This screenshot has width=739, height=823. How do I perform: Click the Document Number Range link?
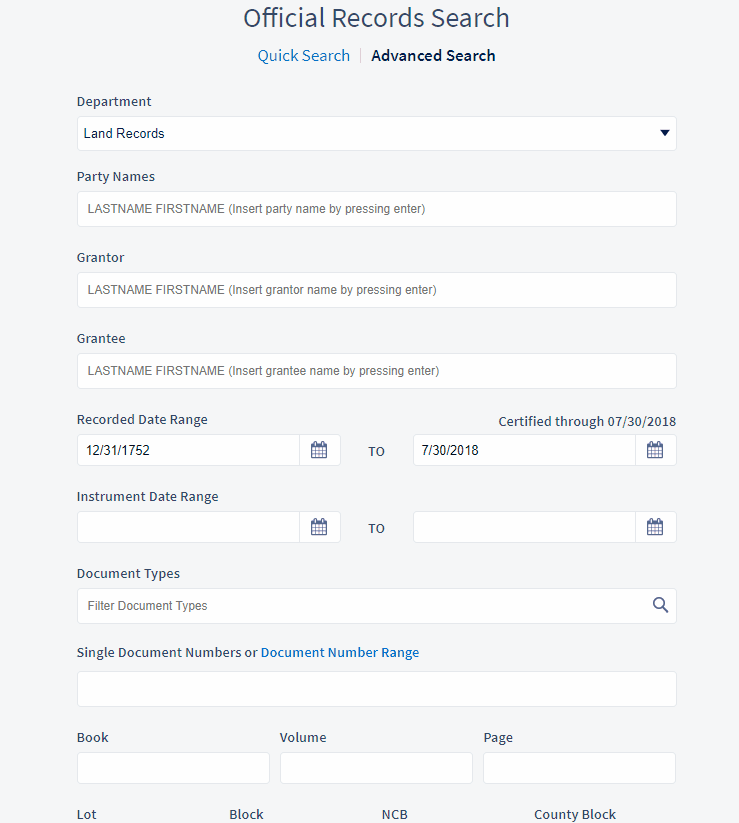click(x=339, y=651)
